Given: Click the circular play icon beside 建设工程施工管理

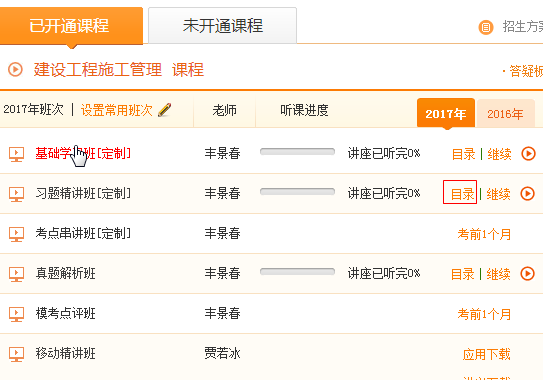Looking at the screenshot, I should [x=15, y=69].
